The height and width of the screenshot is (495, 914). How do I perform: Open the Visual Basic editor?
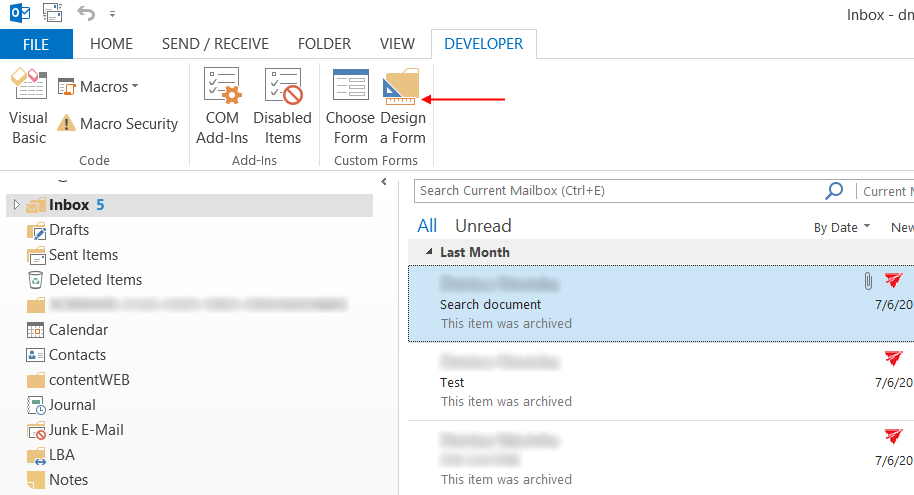tap(28, 106)
